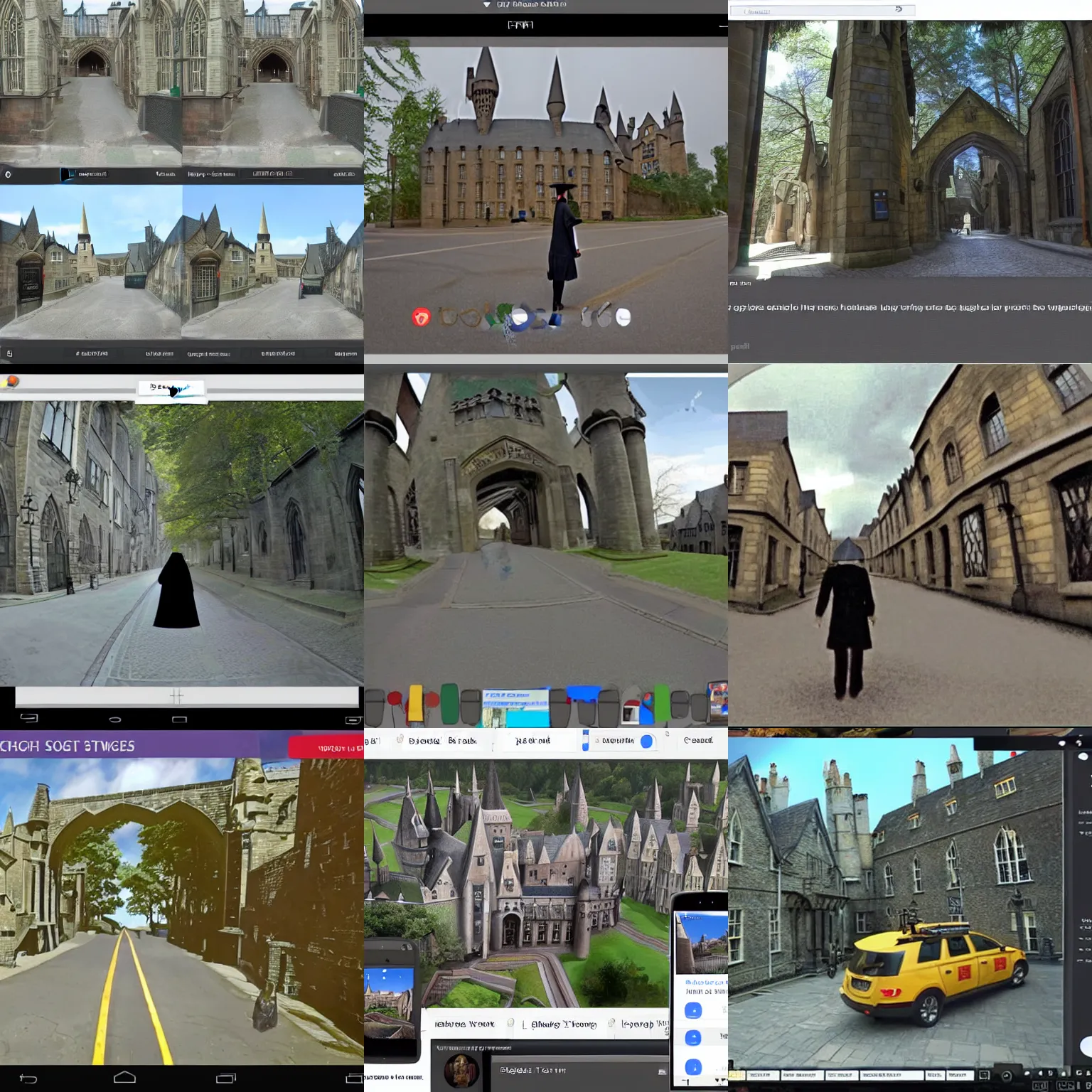Click the white circle at the icon row's end
The height and width of the screenshot is (1092, 1092).
coord(623,317)
